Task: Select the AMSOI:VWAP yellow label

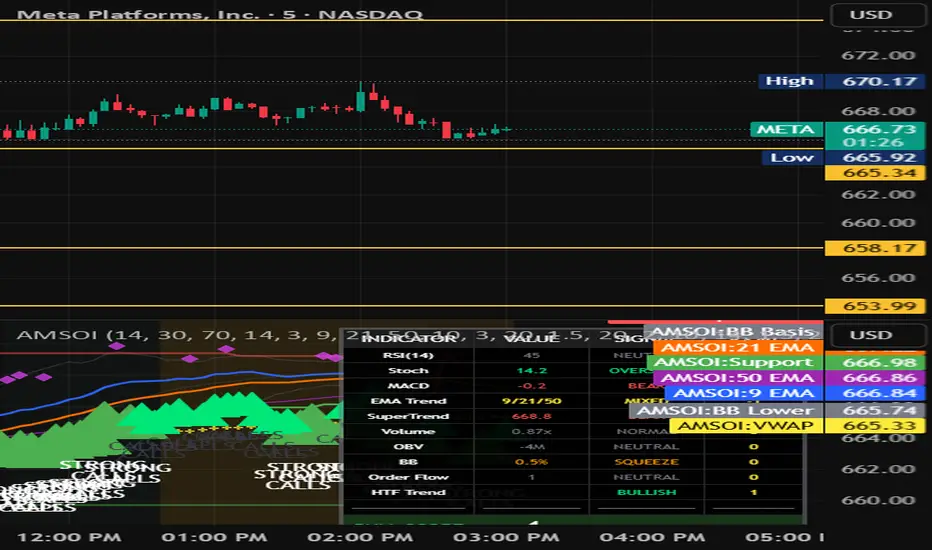Action: click(746, 426)
